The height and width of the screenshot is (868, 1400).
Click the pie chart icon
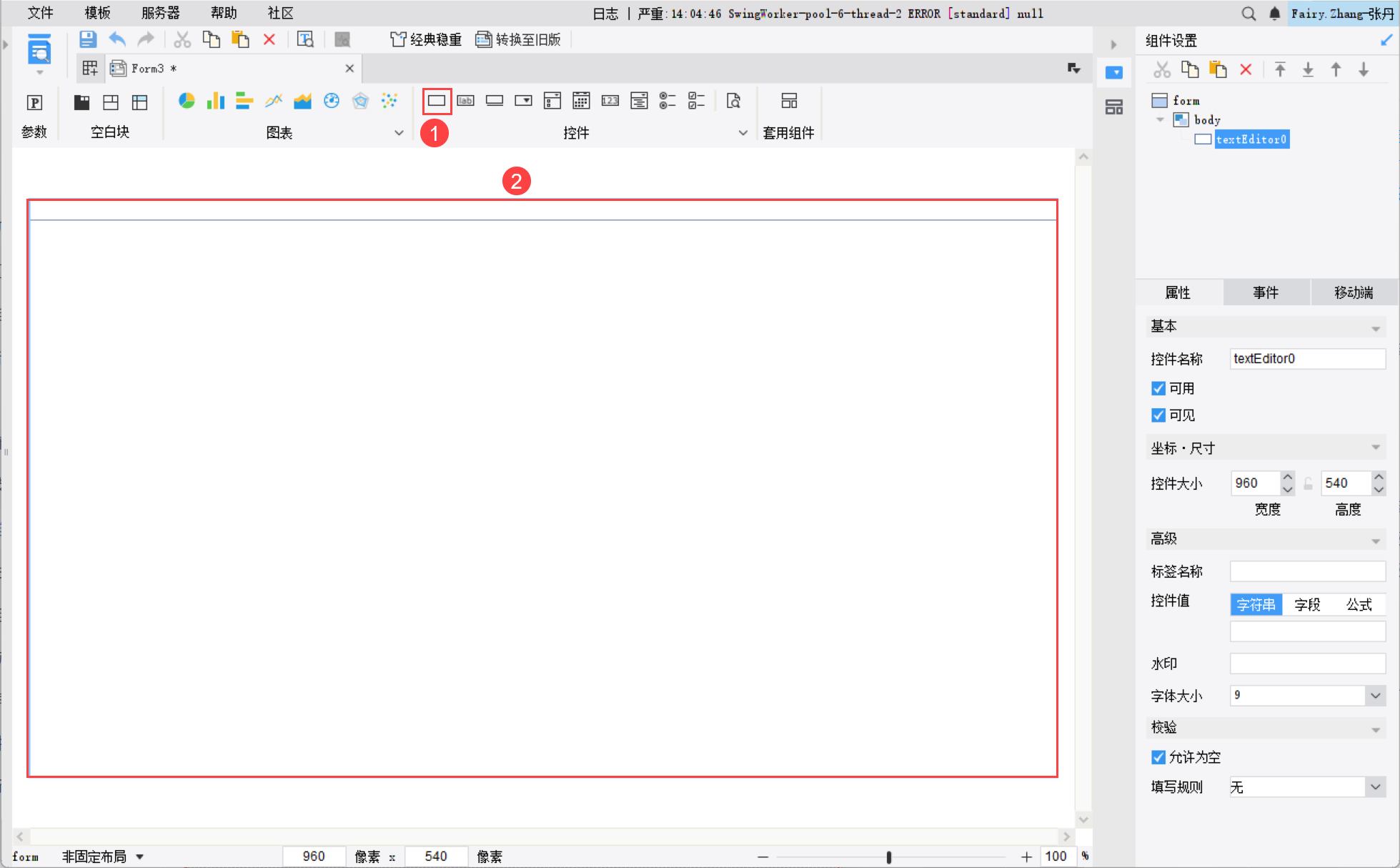click(187, 101)
